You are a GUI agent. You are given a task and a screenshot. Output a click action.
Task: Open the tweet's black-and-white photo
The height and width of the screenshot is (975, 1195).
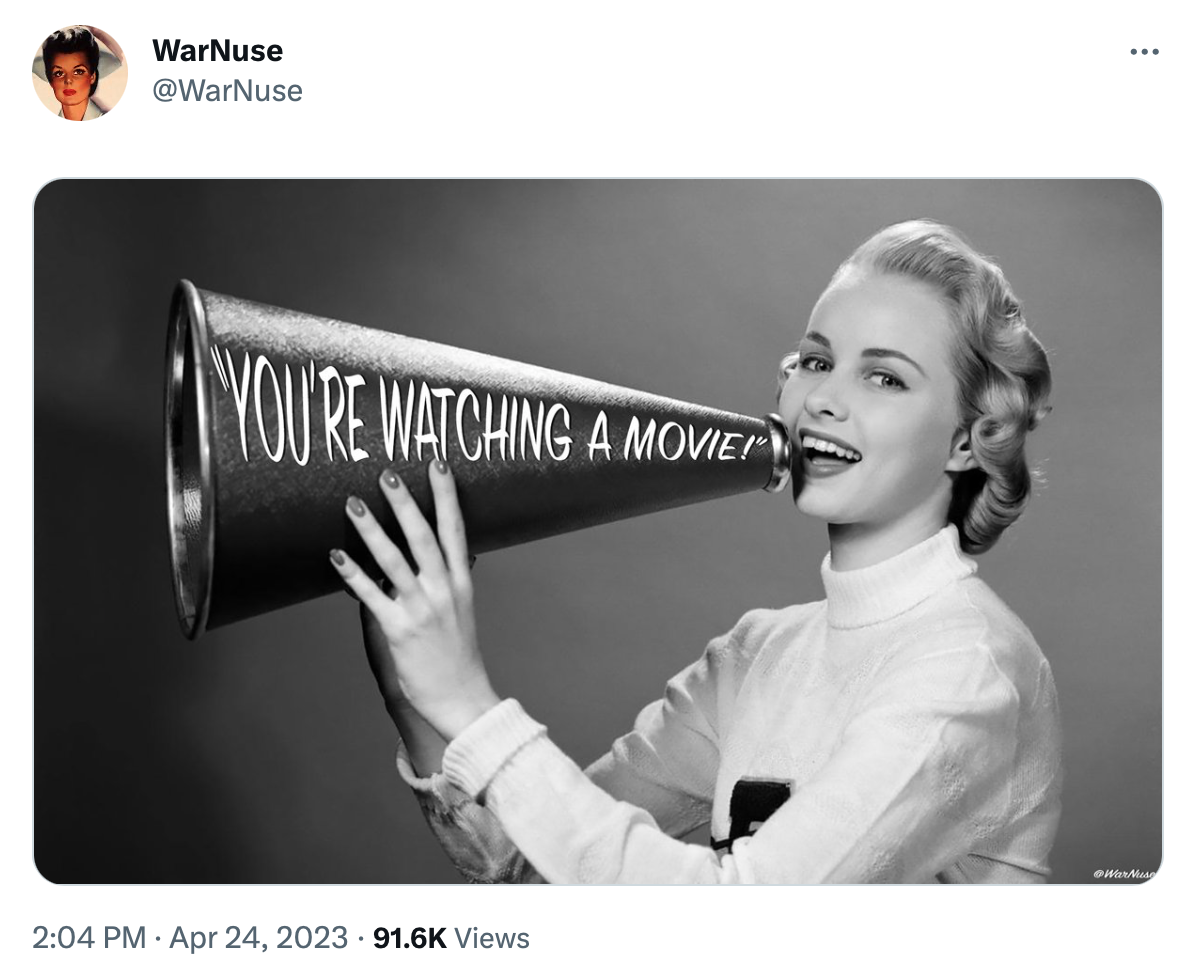pos(598,531)
